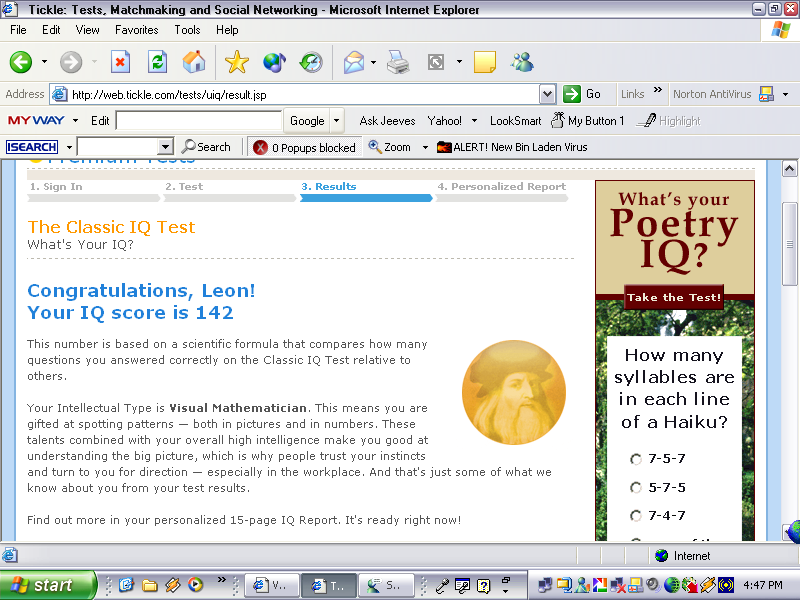Click the Google search button
The width and height of the screenshot is (800, 600).
coord(307,121)
